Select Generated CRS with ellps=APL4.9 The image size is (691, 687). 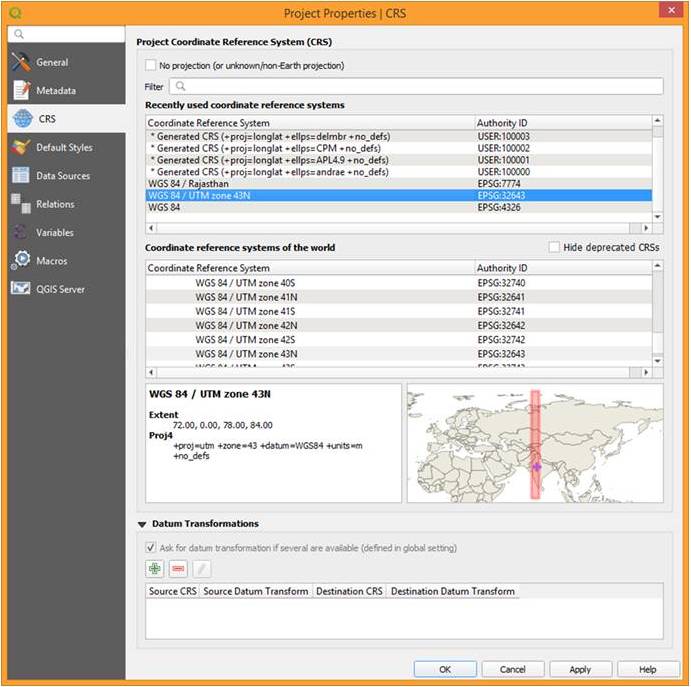click(398, 160)
